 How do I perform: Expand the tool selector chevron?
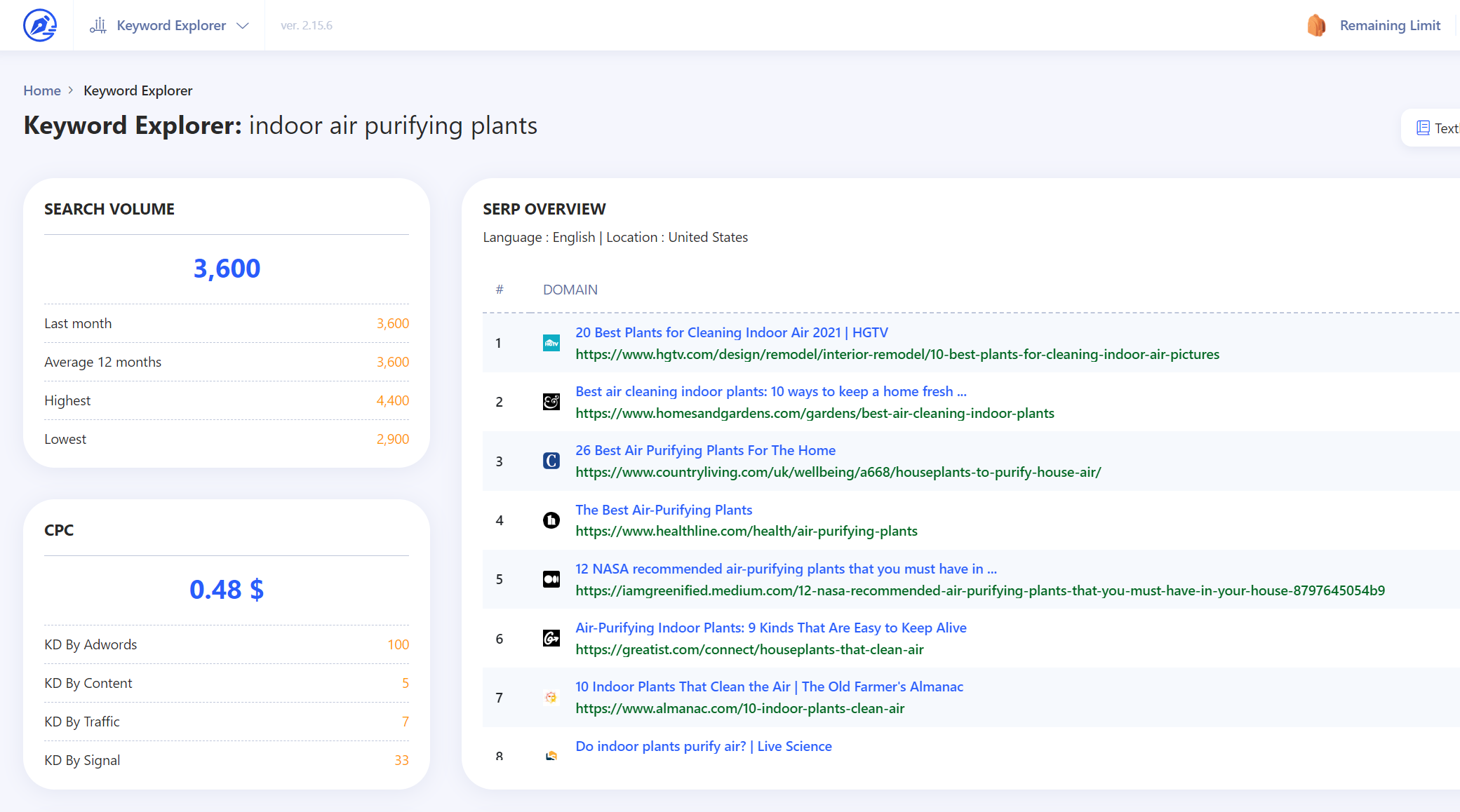point(242,25)
